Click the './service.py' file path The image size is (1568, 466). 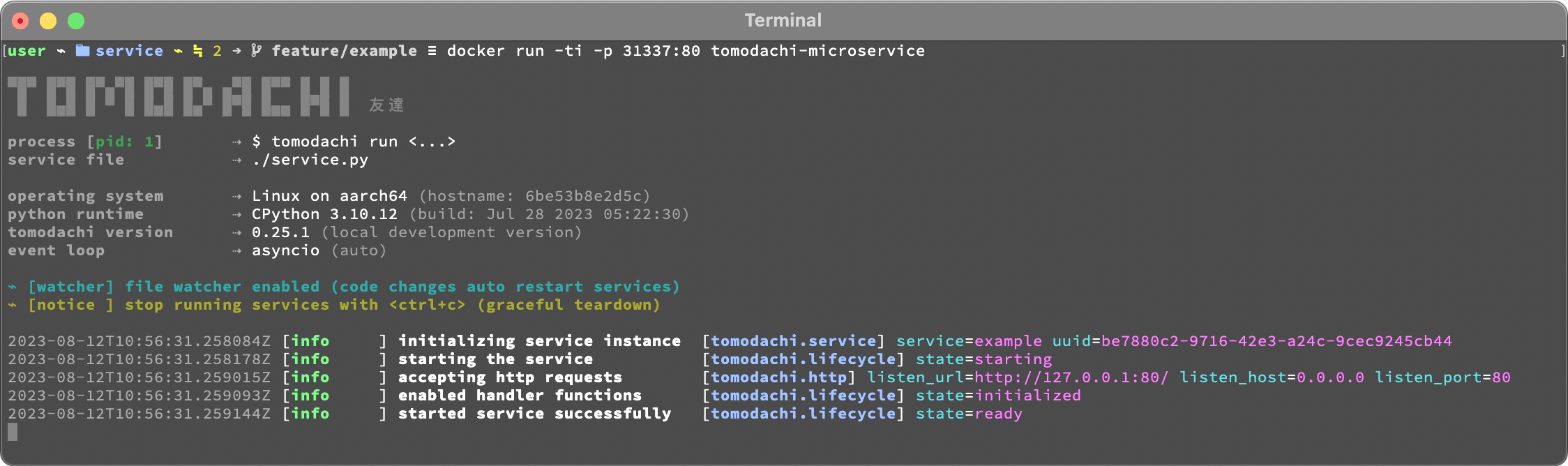click(310, 160)
